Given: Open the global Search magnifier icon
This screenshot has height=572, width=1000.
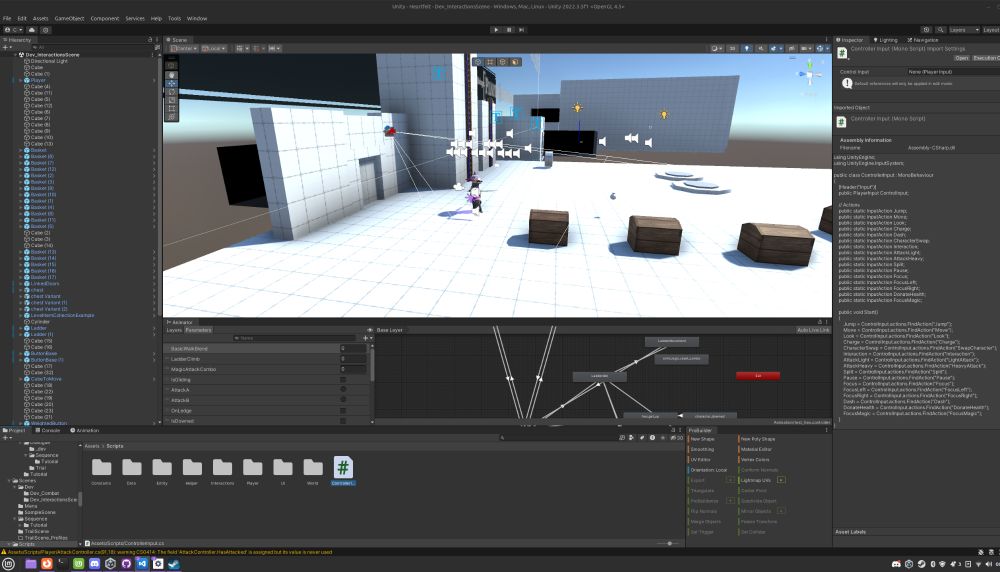Looking at the screenshot, I should [940, 30].
